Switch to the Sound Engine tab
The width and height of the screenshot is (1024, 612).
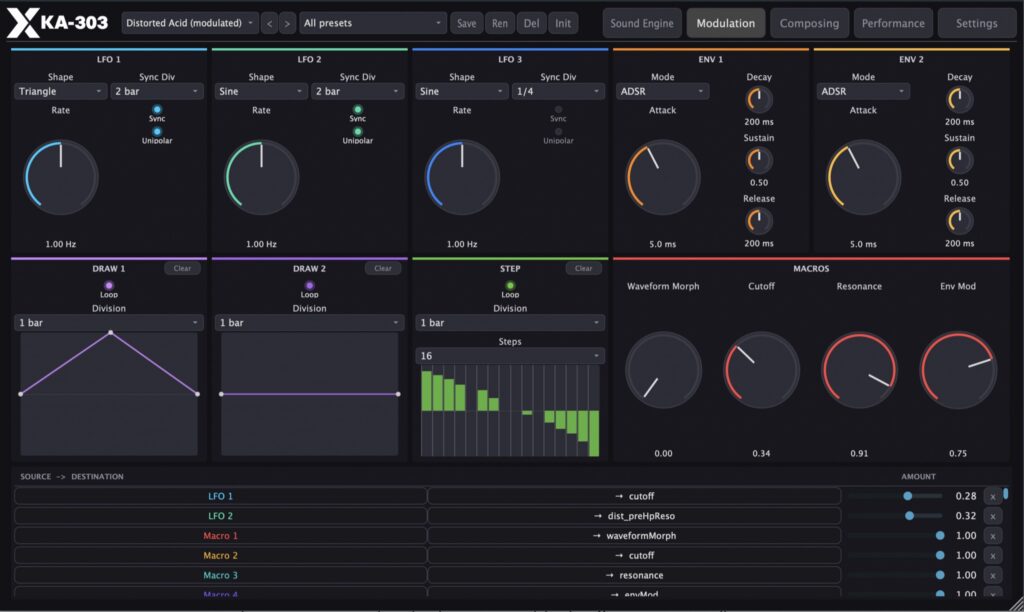[642, 24]
